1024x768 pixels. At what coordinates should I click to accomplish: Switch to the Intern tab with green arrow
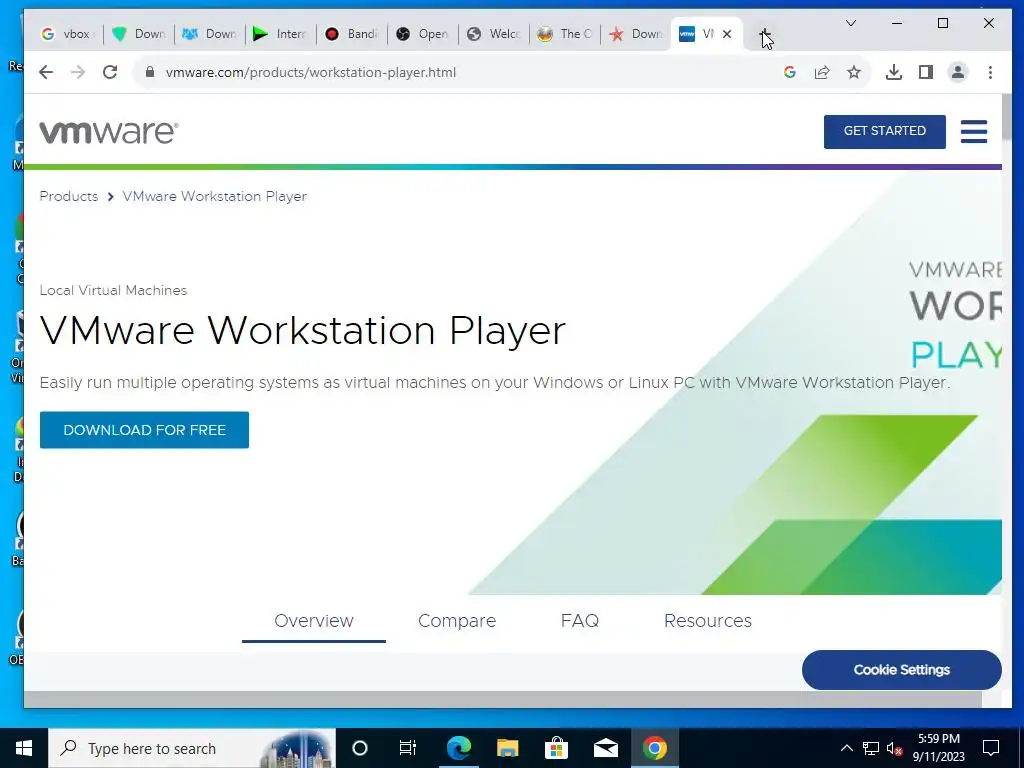pos(280,34)
